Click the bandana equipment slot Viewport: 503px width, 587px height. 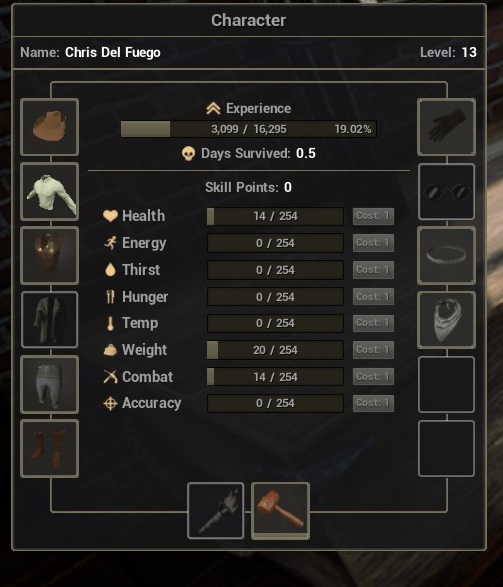446,320
